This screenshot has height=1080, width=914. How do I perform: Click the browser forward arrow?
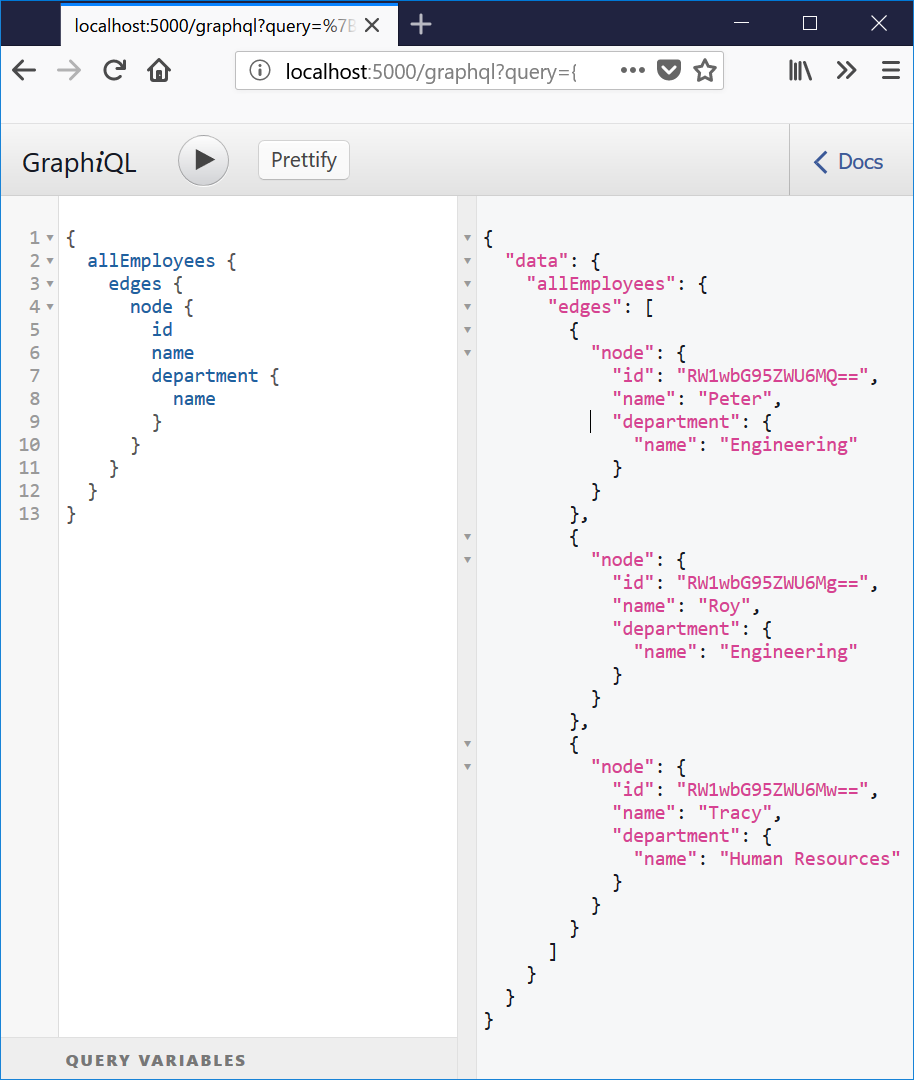click(x=69, y=70)
